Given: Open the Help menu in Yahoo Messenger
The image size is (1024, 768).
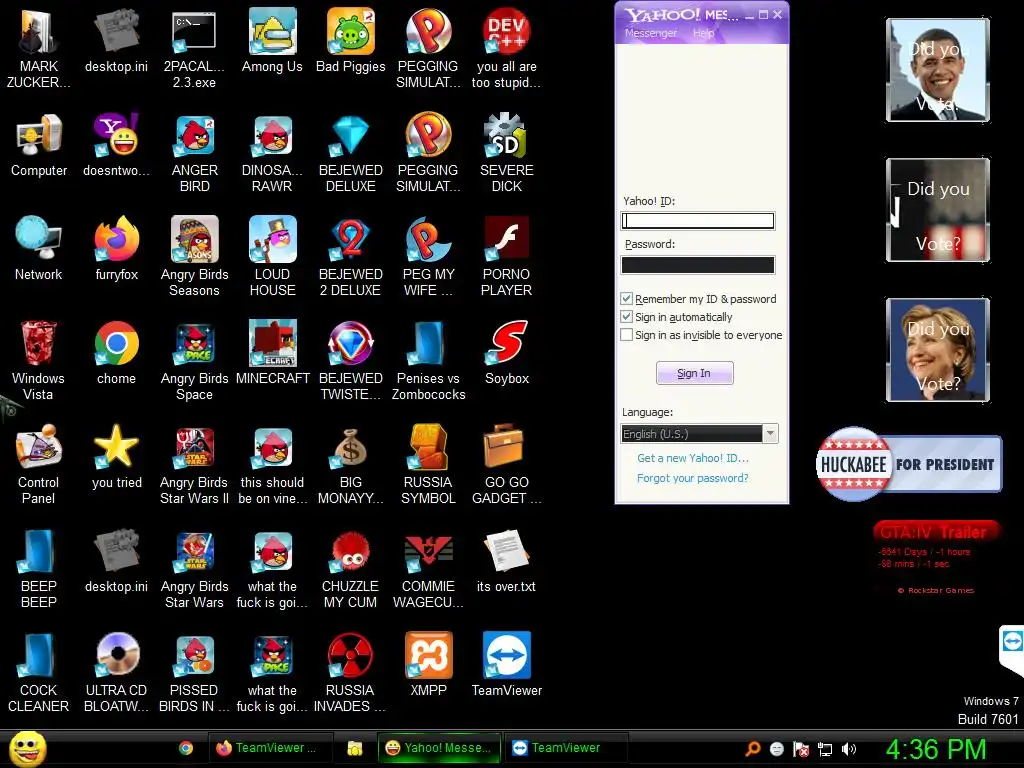Looking at the screenshot, I should tap(703, 33).
